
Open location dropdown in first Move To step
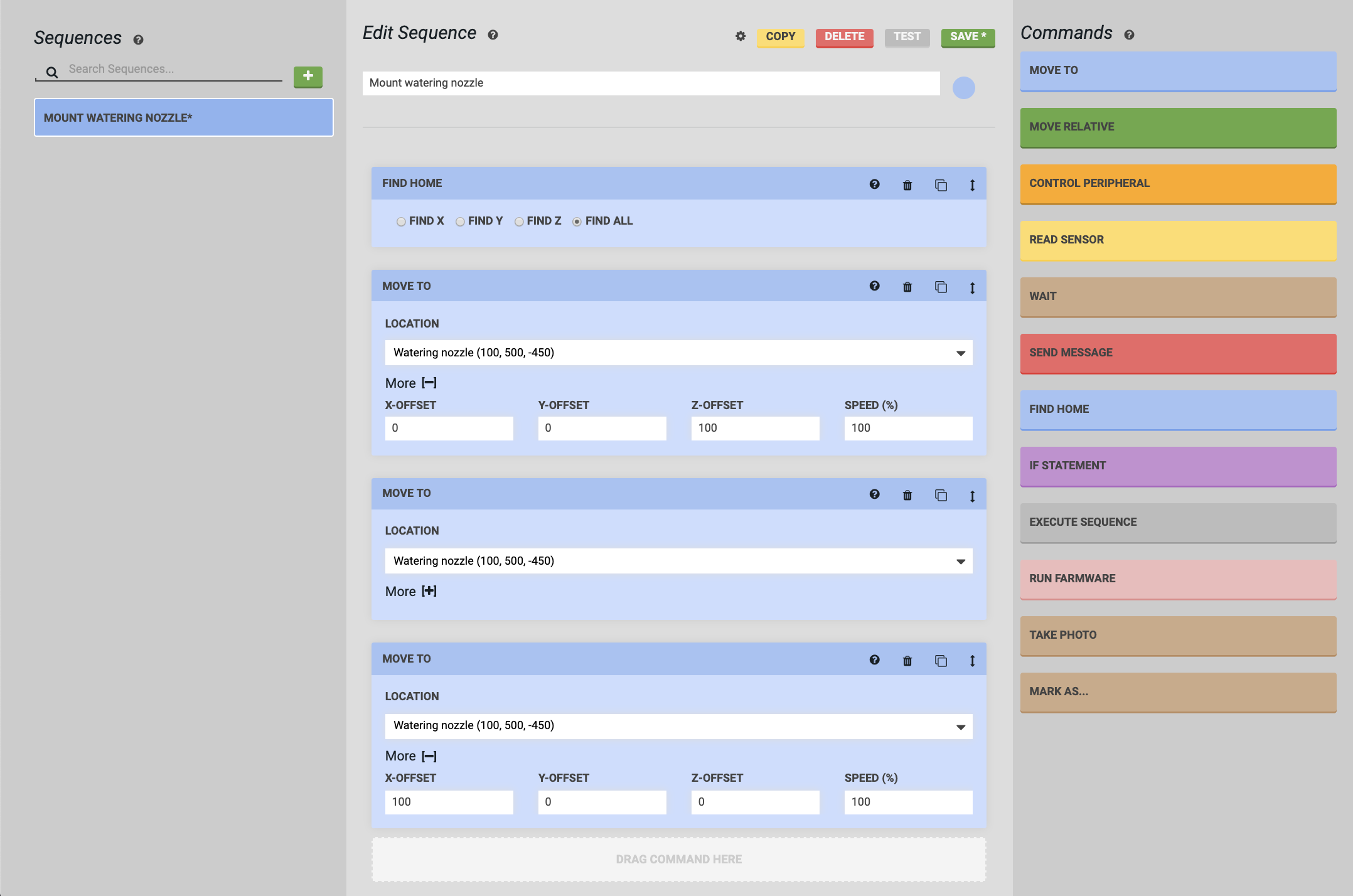point(678,353)
